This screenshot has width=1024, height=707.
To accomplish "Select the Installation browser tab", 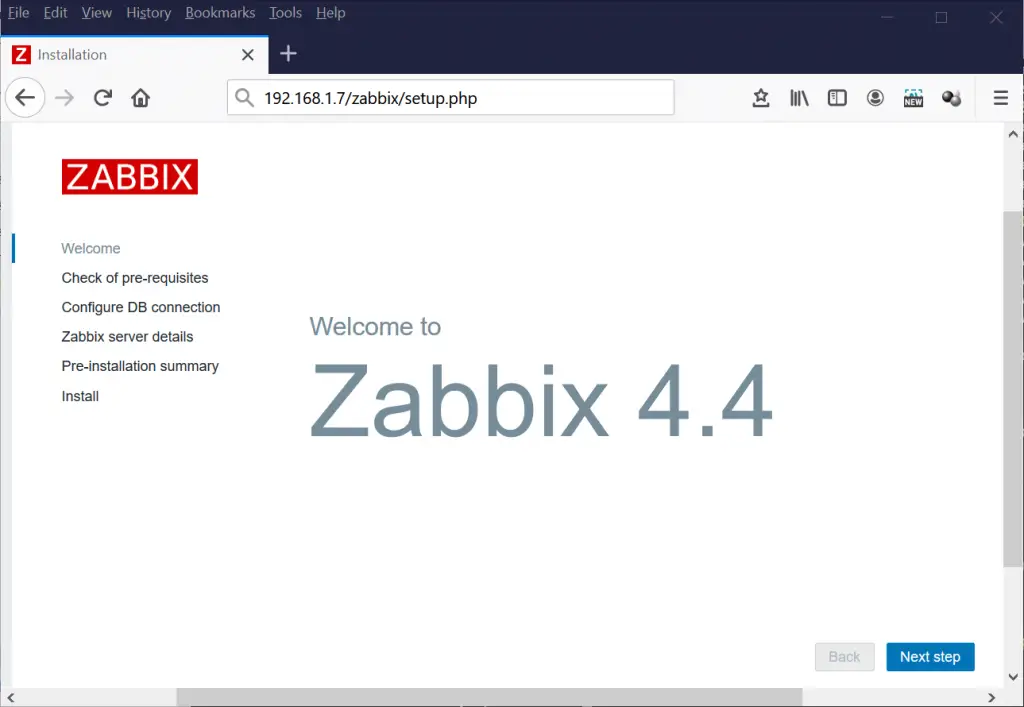I will 134,55.
